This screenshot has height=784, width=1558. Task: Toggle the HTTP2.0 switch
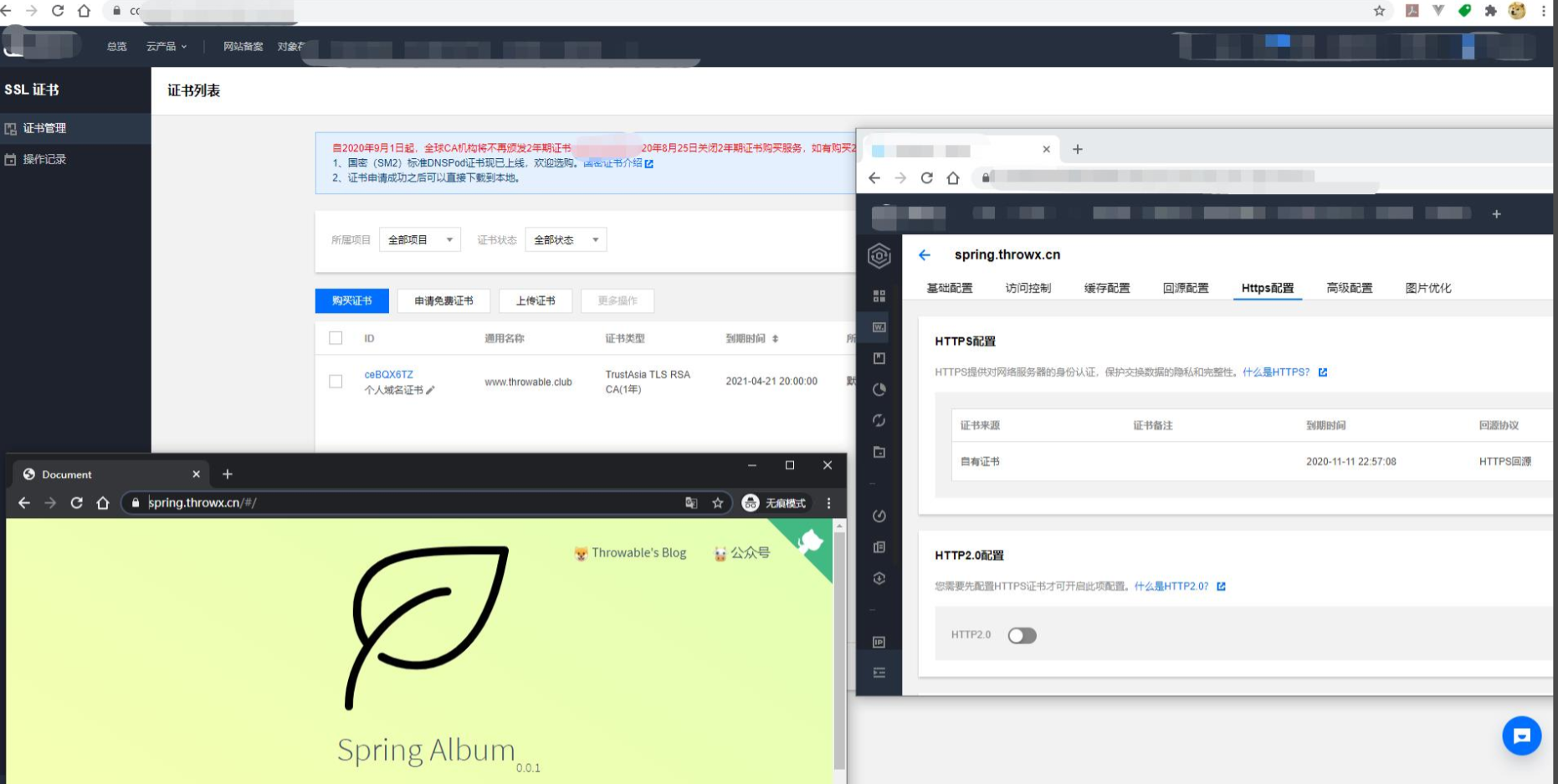click(x=1024, y=635)
